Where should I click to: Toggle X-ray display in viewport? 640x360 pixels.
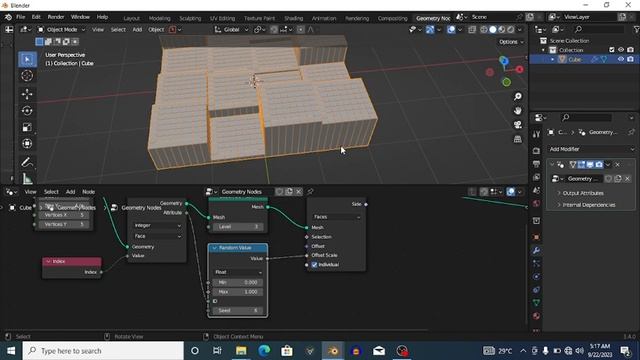pyautogui.click(x=472, y=29)
